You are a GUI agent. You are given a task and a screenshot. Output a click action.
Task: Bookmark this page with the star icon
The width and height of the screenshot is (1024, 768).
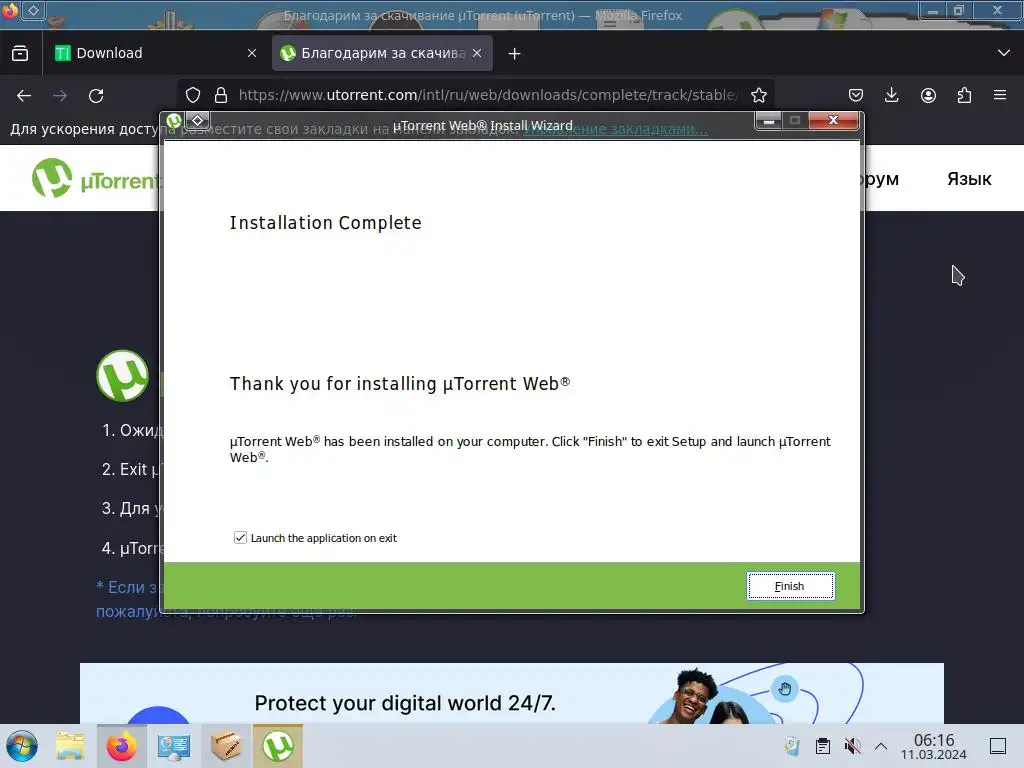[759, 95]
